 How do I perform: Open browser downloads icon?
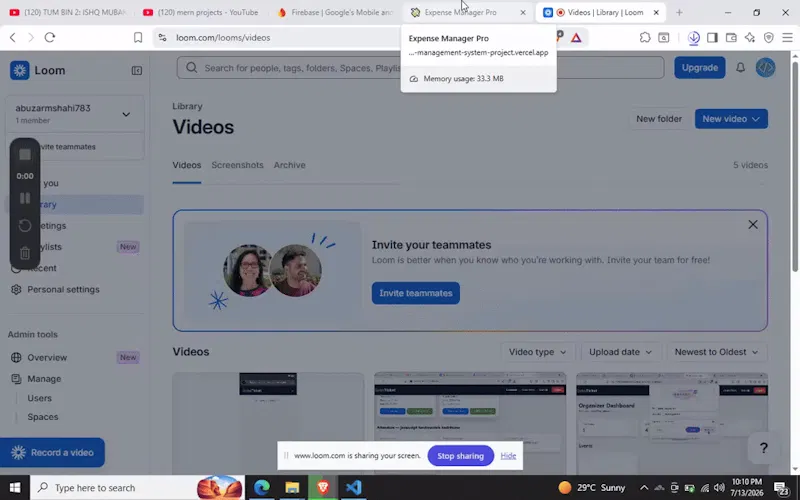point(693,38)
